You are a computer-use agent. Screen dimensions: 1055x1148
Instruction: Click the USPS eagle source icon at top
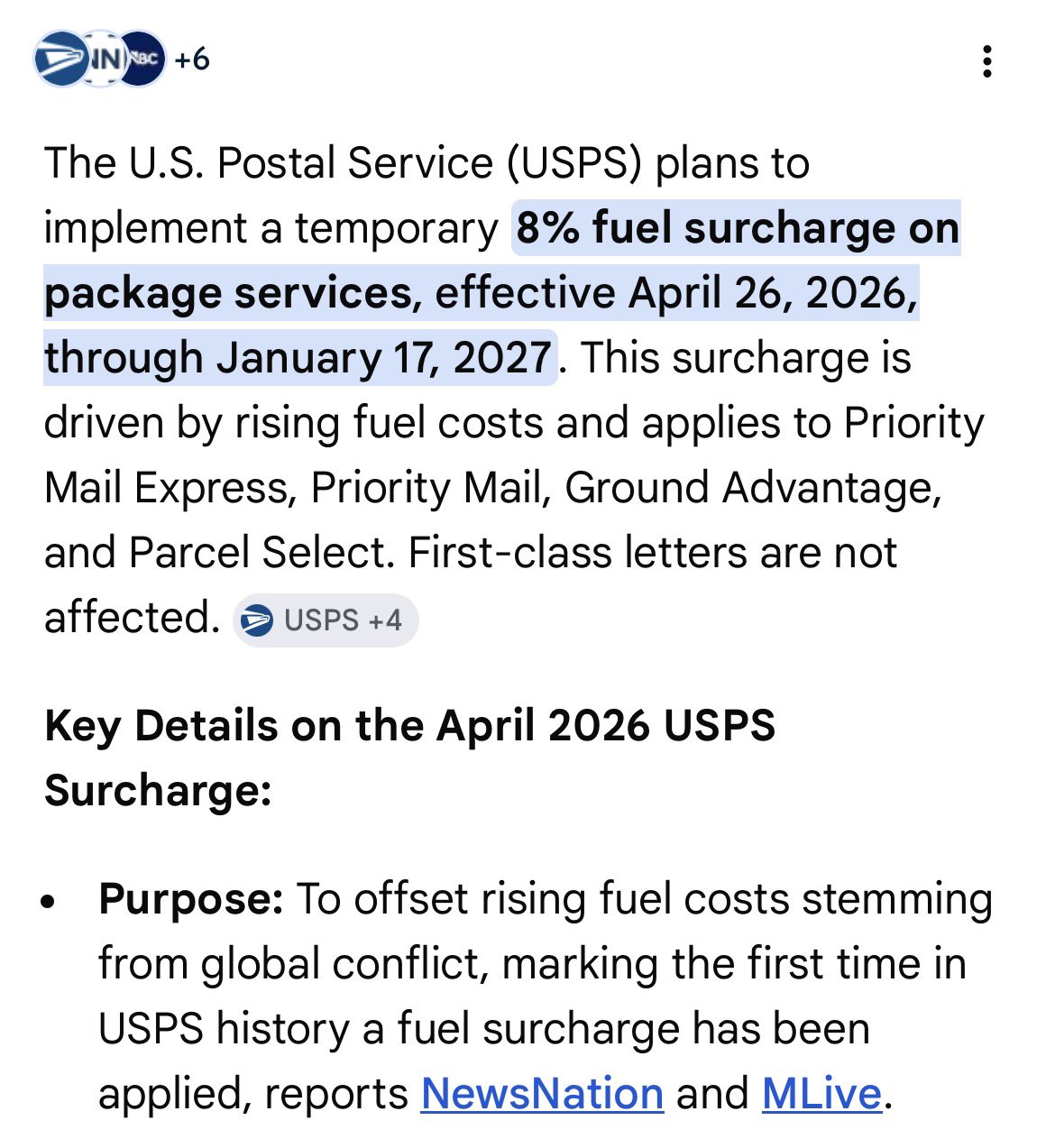tap(59, 60)
